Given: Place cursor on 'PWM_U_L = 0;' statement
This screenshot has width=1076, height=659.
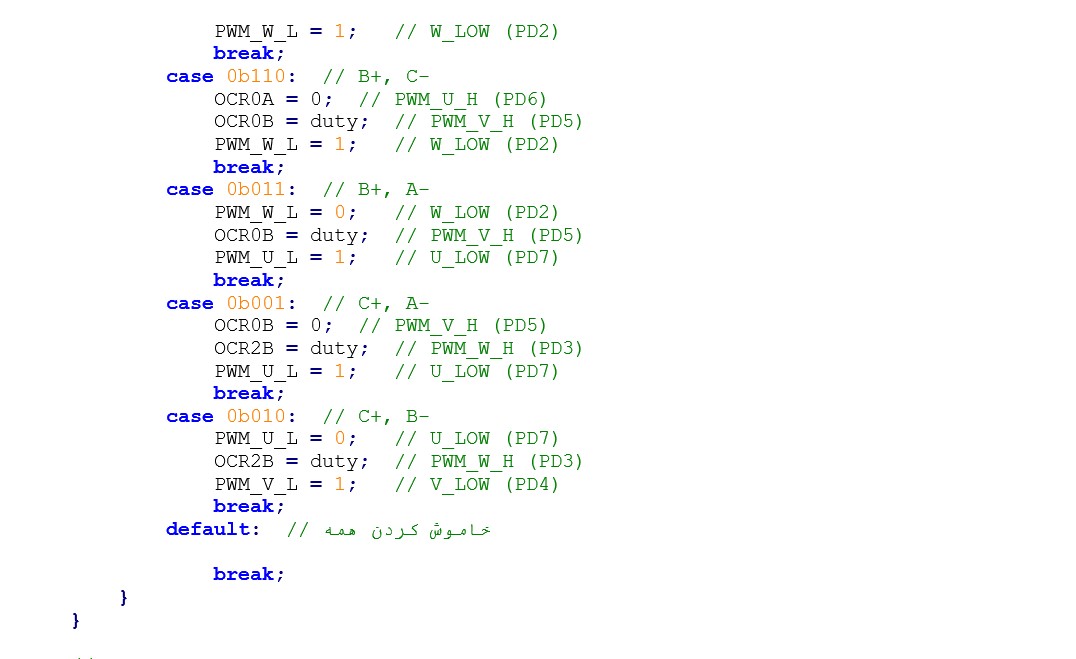Looking at the screenshot, I should tap(285, 439).
